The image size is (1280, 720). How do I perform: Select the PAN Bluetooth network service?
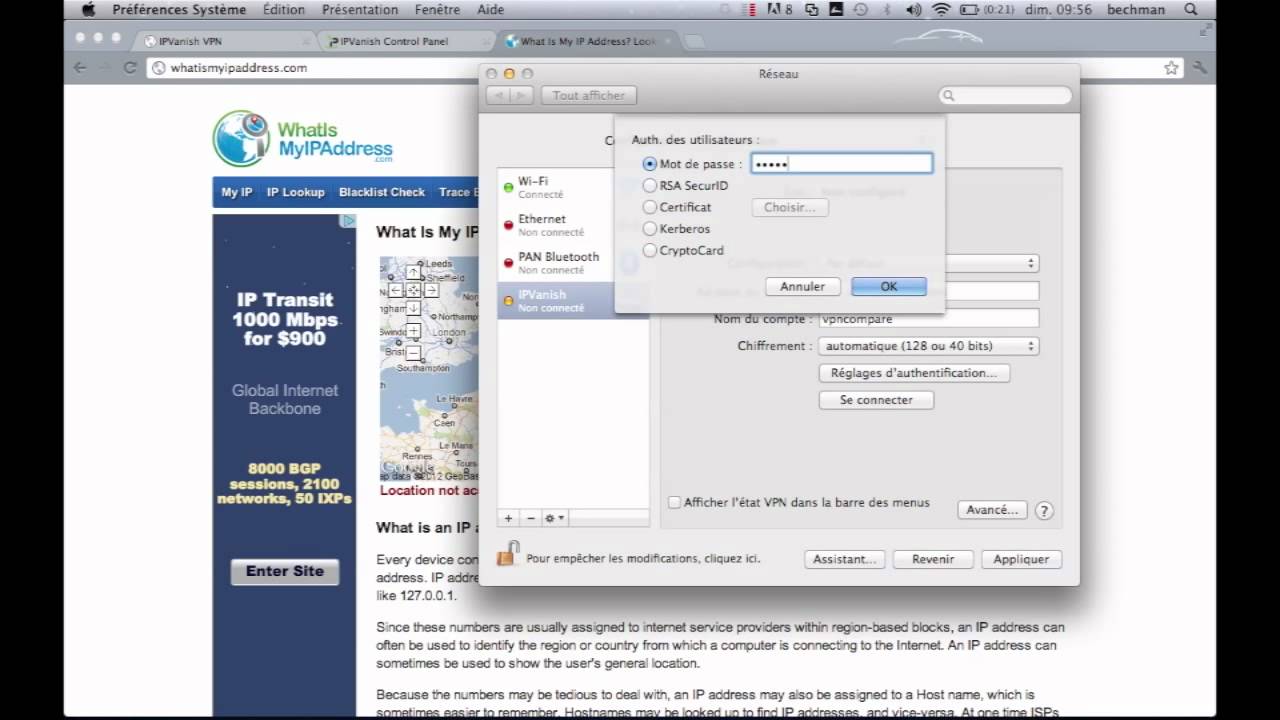(x=573, y=263)
